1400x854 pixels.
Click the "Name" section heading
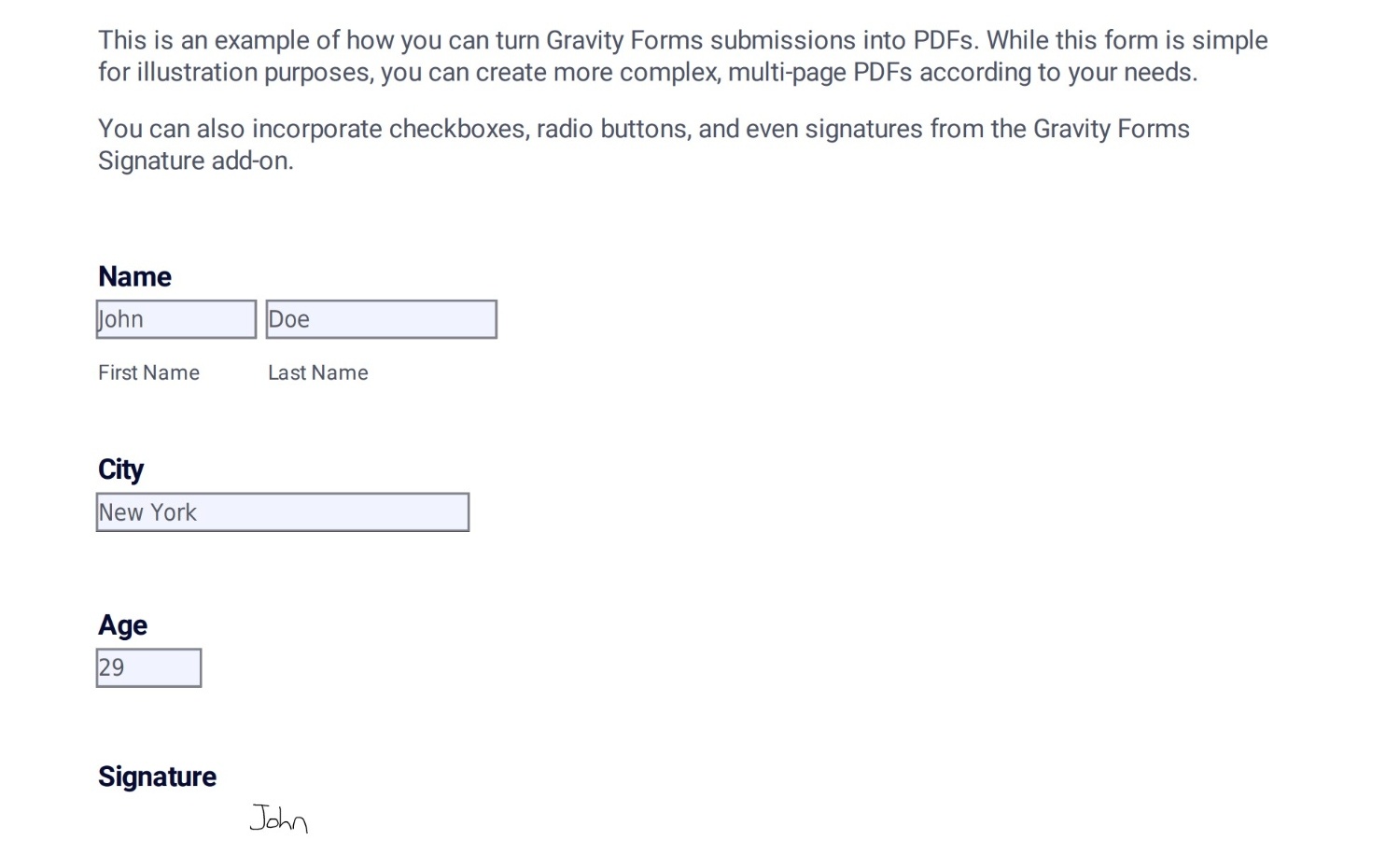pos(133,276)
